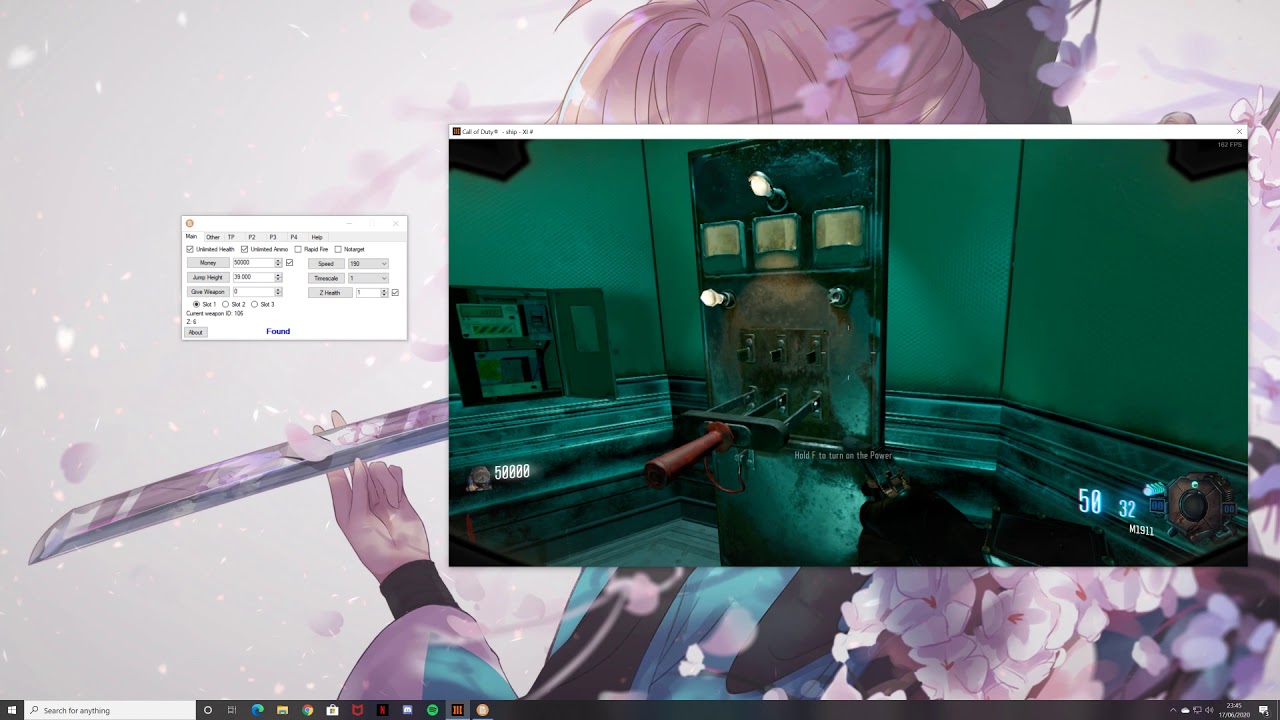Viewport: 1280px width, 720px height.
Task: Open Cortana circle icon on taskbar
Action: point(208,710)
